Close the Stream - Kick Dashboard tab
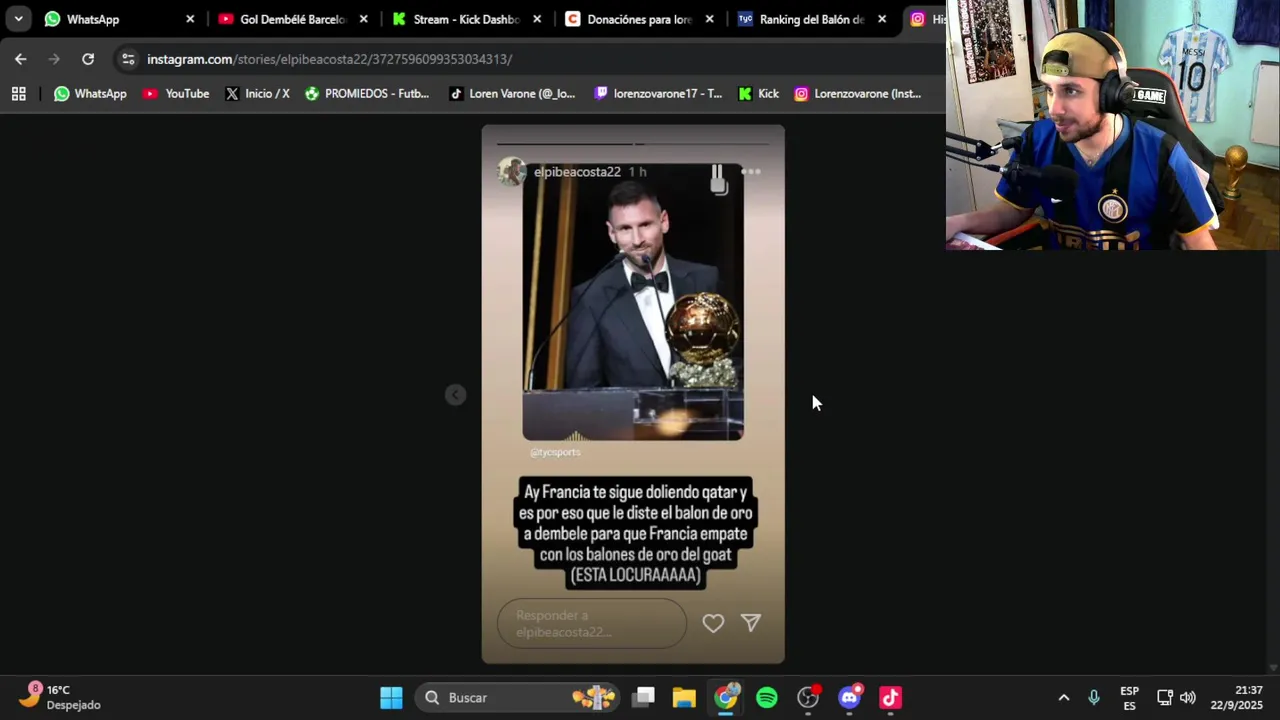Screen dimensions: 1280x720 [x=537, y=19]
